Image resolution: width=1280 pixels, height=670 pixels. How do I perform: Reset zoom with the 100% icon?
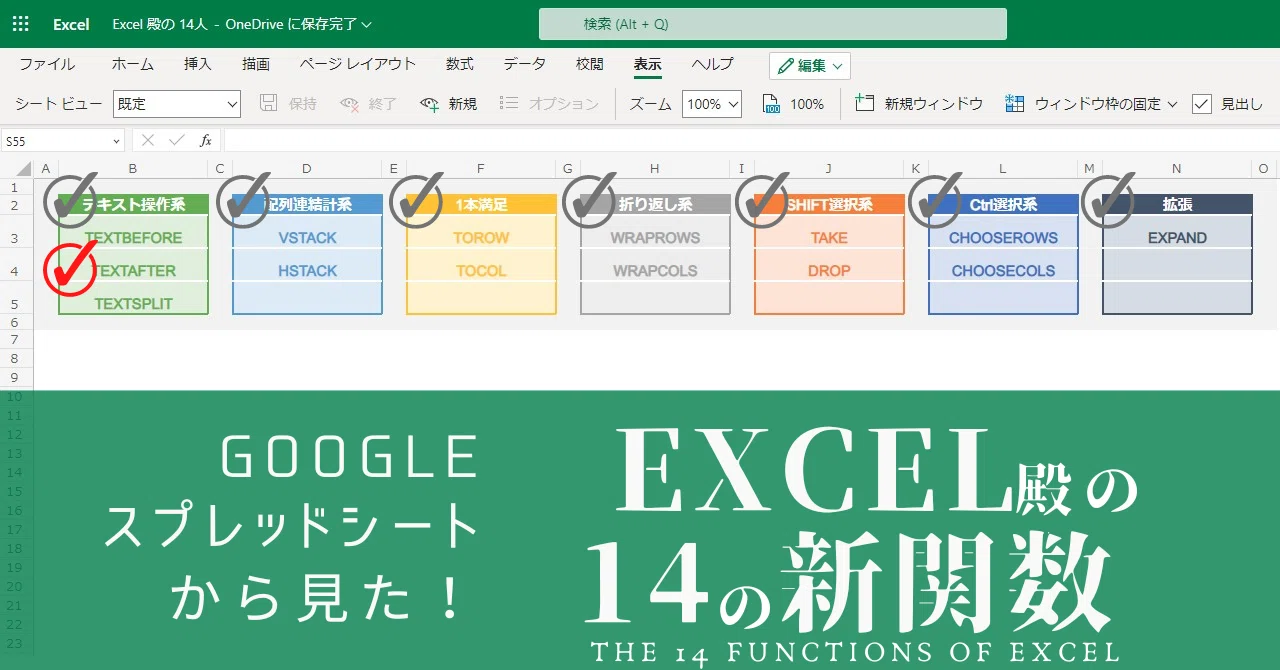771,104
